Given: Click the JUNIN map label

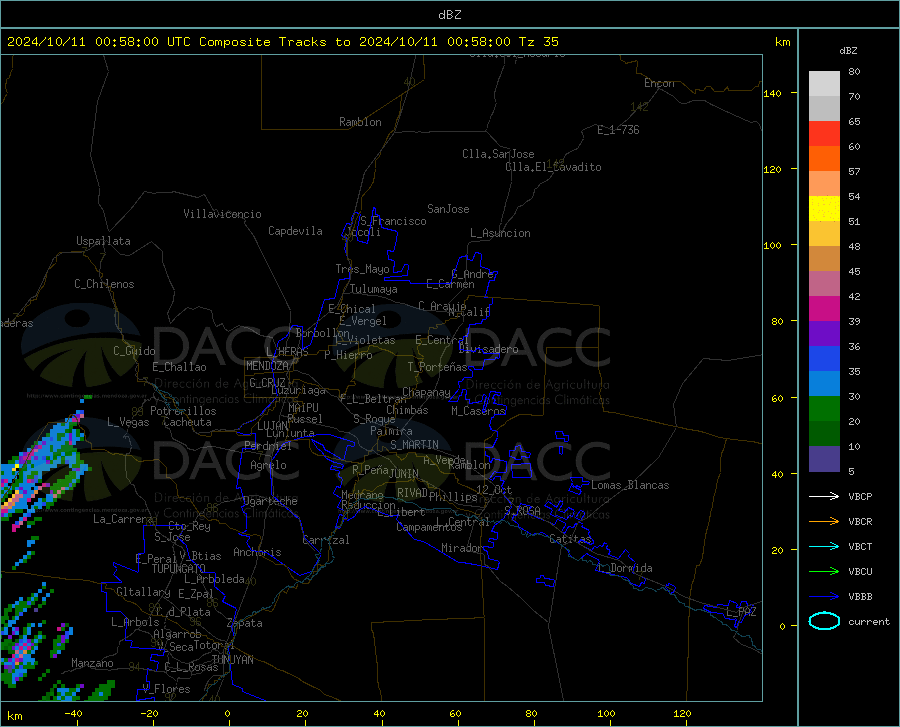Looking at the screenshot, I should [x=404, y=474].
